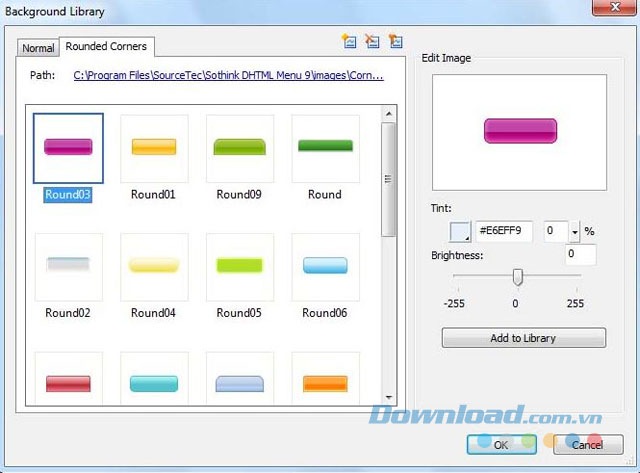This screenshot has height=473, width=640.
Task: Click the Add to Library button
Action: [523, 338]
